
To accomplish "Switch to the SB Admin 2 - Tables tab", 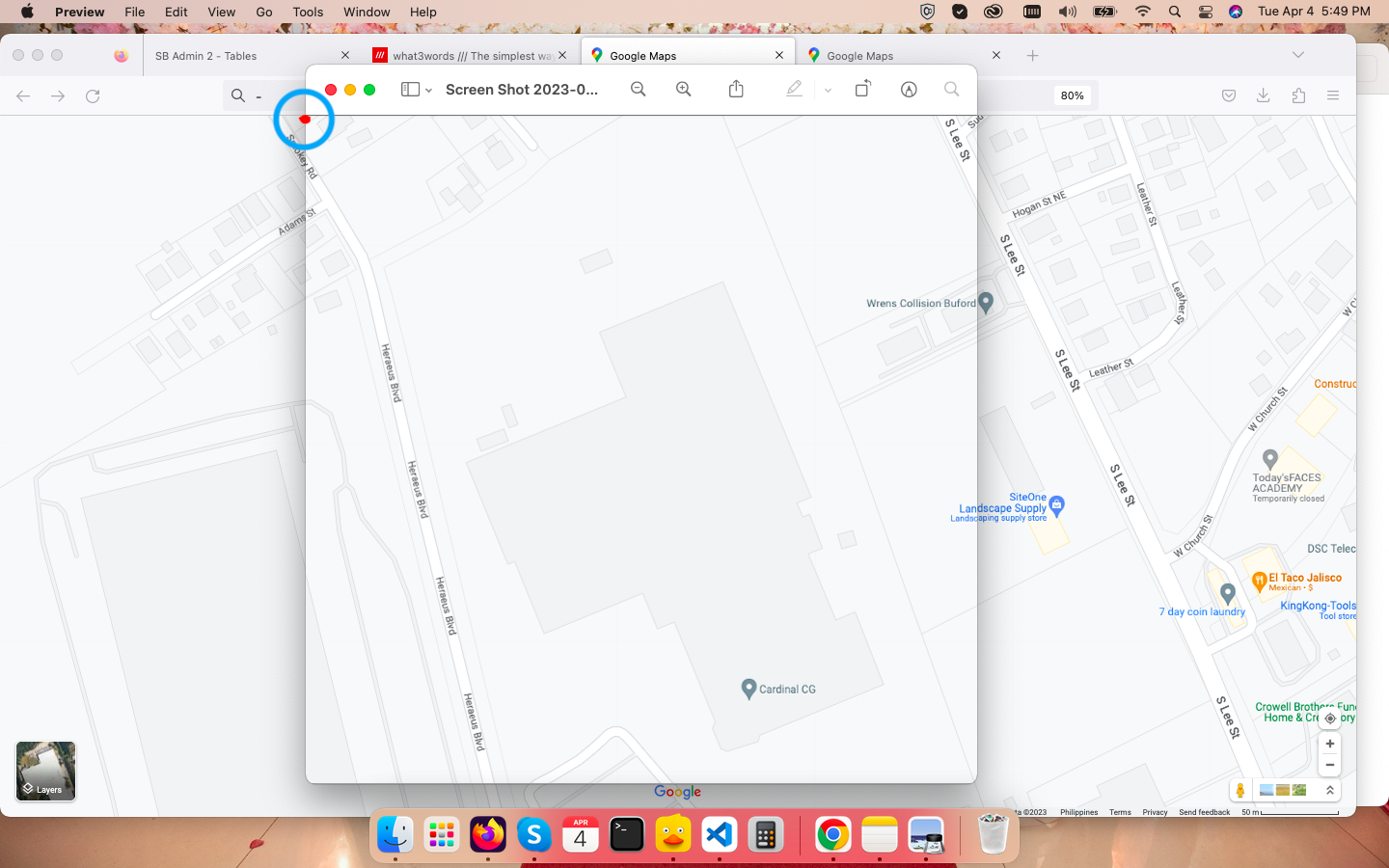I will (205, 56).
